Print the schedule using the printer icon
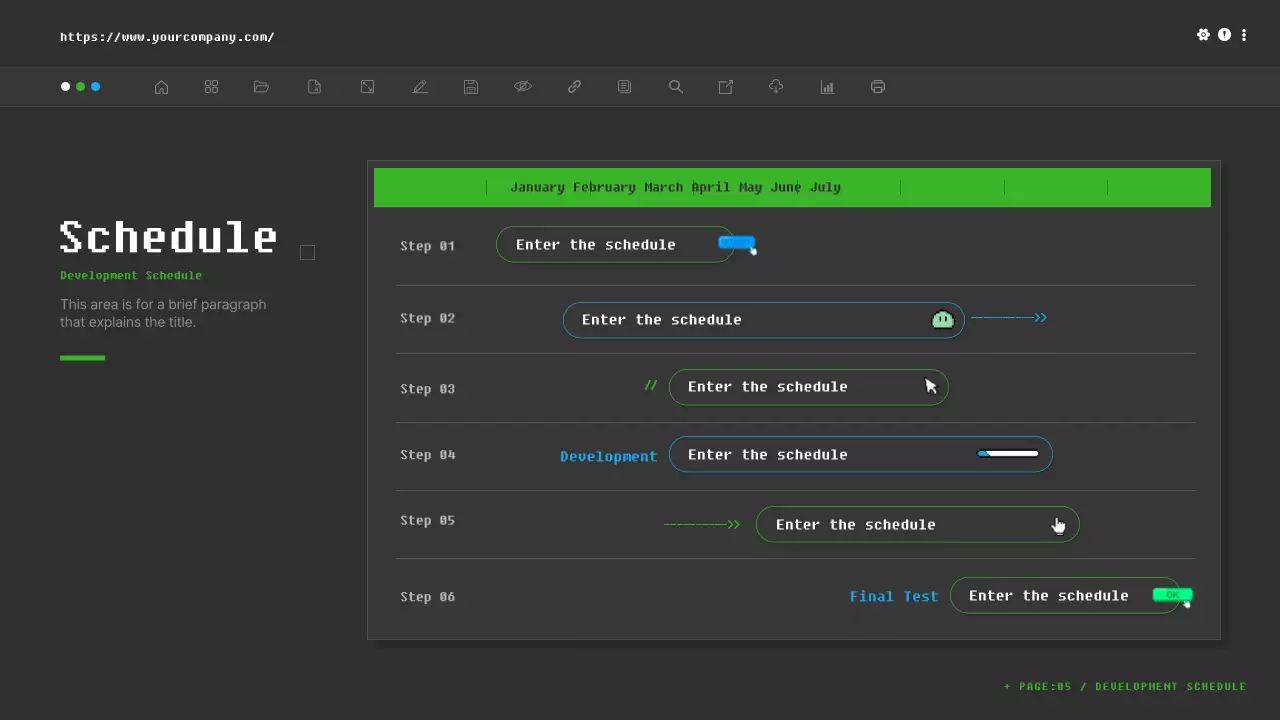 tap(877, 87)
